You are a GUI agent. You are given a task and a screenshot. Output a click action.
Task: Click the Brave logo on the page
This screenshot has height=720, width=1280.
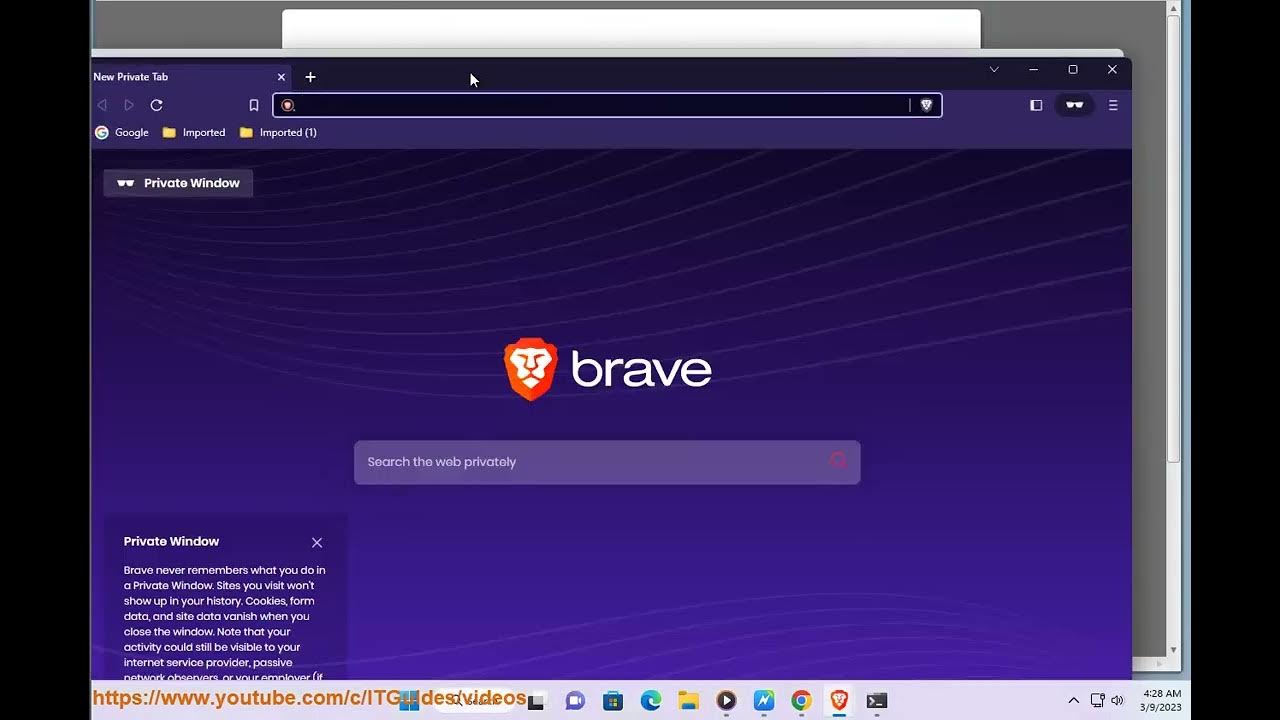607,369
